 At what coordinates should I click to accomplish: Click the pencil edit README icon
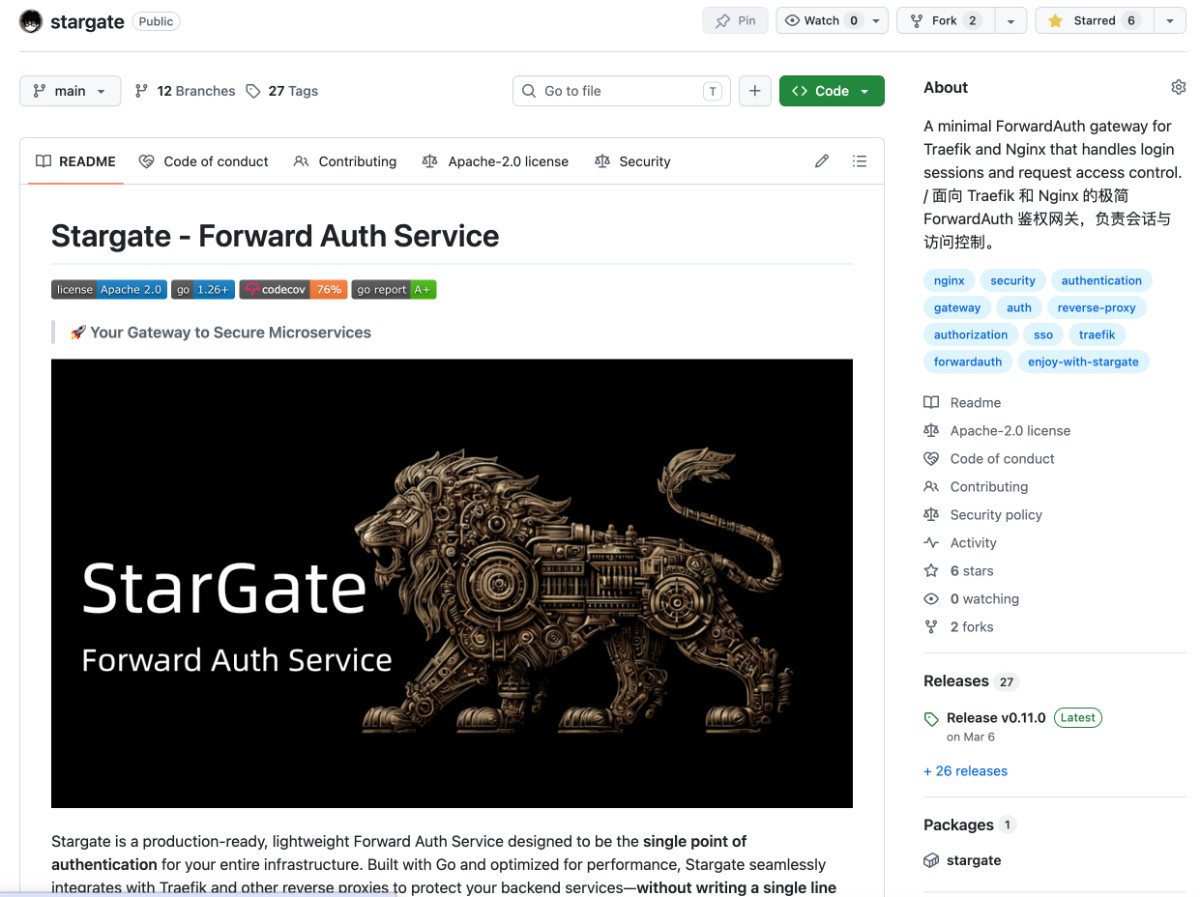822,161
